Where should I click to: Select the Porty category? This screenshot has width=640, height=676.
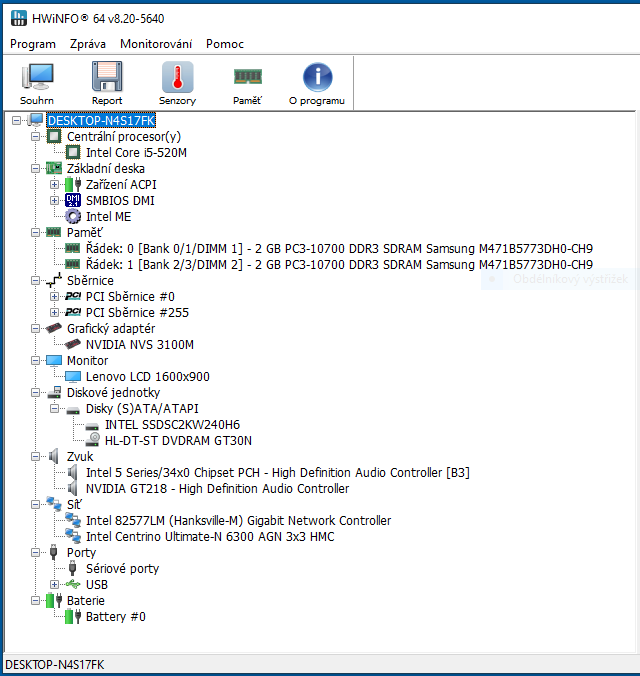(x=81, y=553)
